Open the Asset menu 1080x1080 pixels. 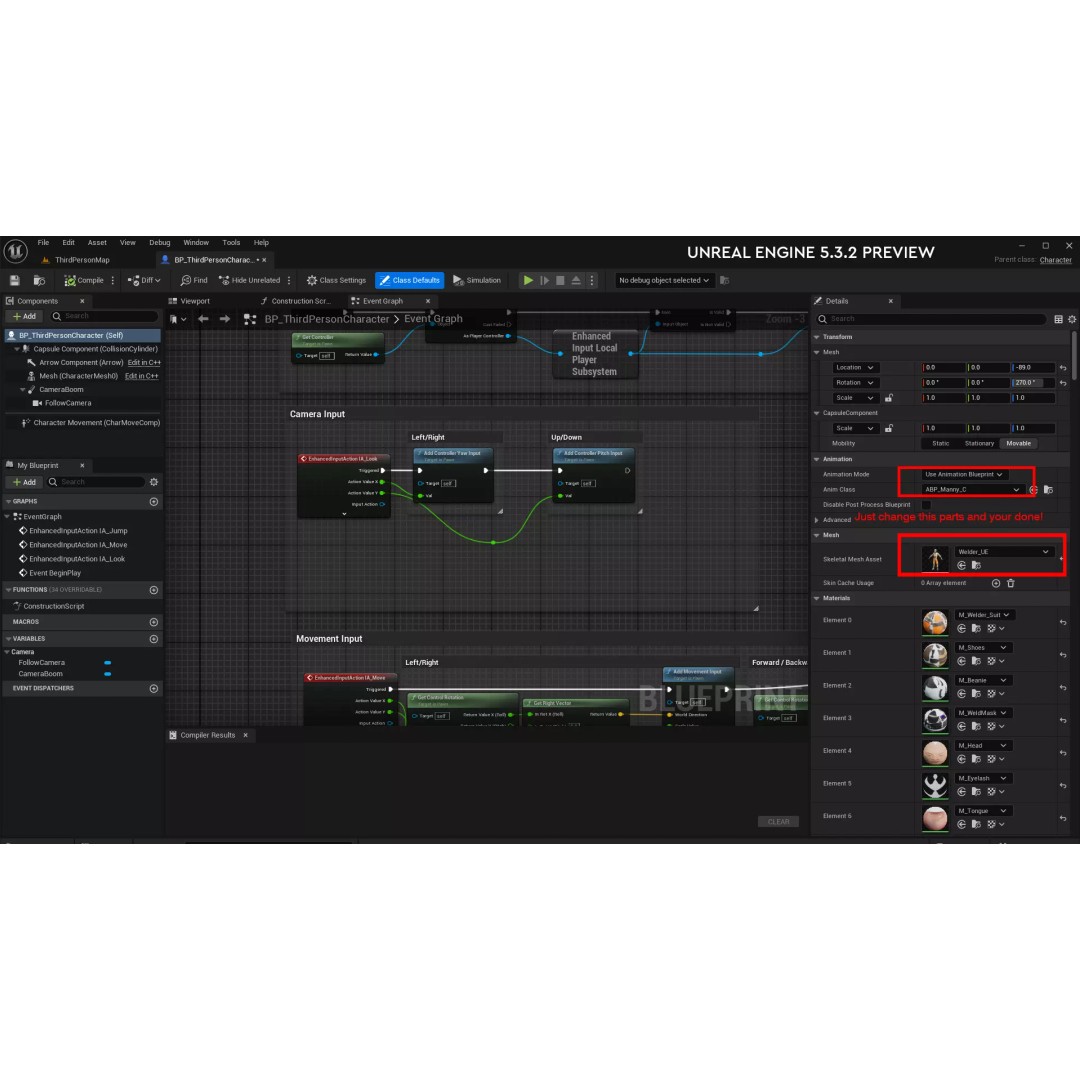point(97,242)
